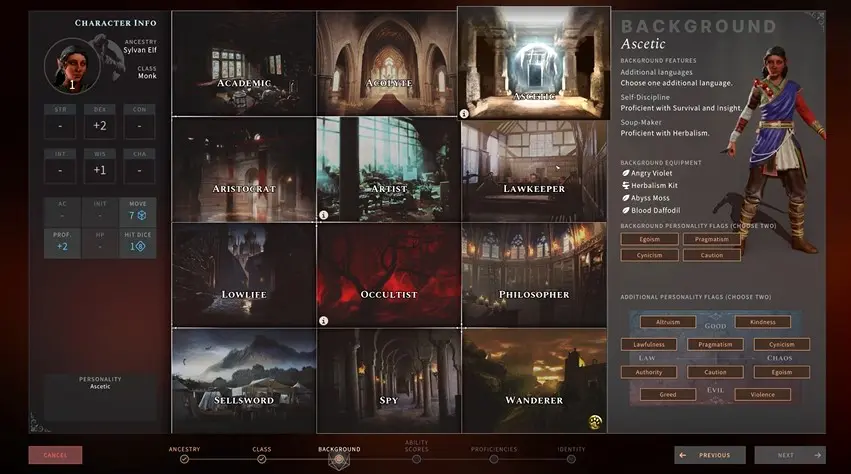
Task: Click the info icon on the Artist tile
Action: pyautogui.click(x=323, y=214)
